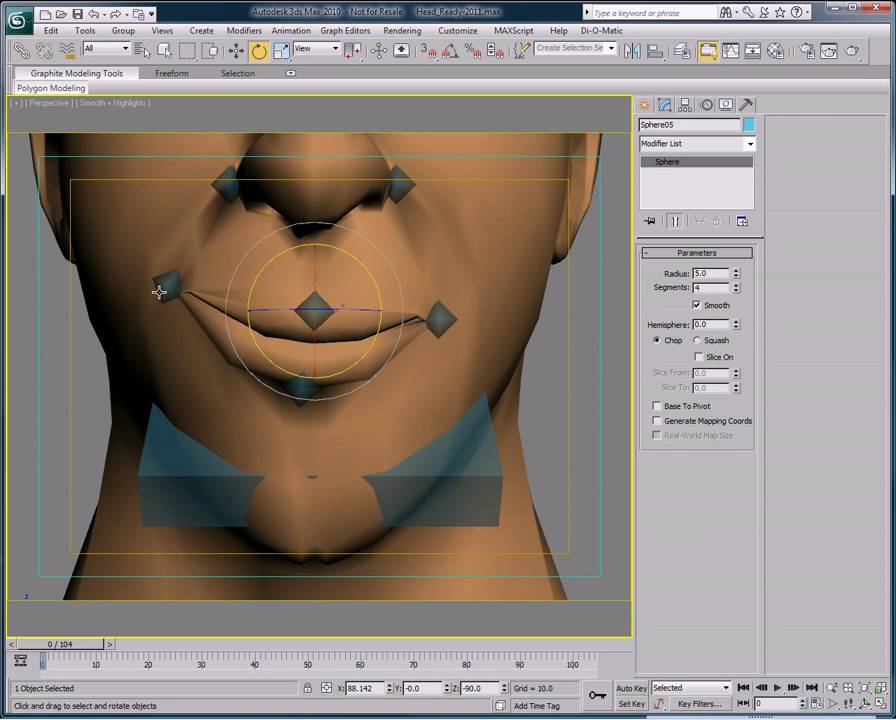Image resolution: width=896 pixels, height=720 pixels.
Task: Enable Generate Mapping Coords checkbox
Action: pos(657,421)
